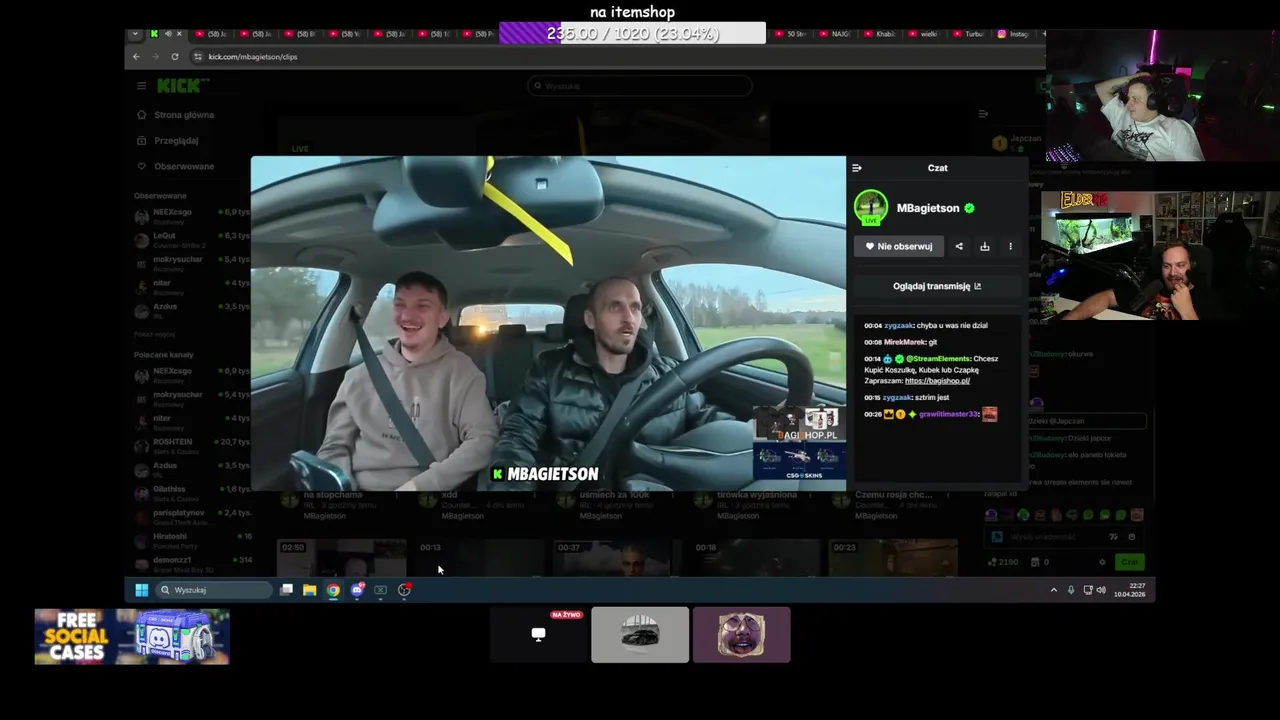The height and width of the screenshot is (720, 1280).
Task: Open 'Strona główna' in Kick sidebar
Action: 176,115
